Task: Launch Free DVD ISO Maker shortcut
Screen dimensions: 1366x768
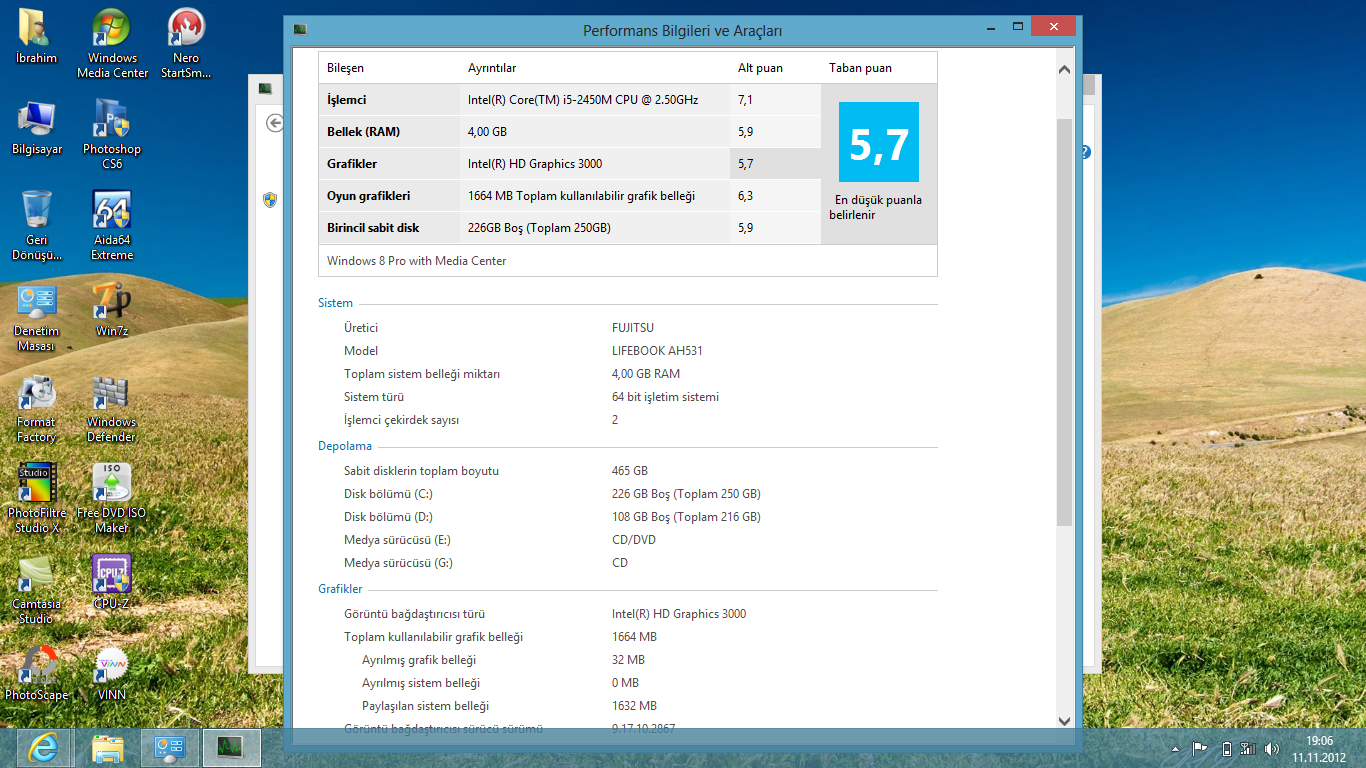Action: [112, 499]
